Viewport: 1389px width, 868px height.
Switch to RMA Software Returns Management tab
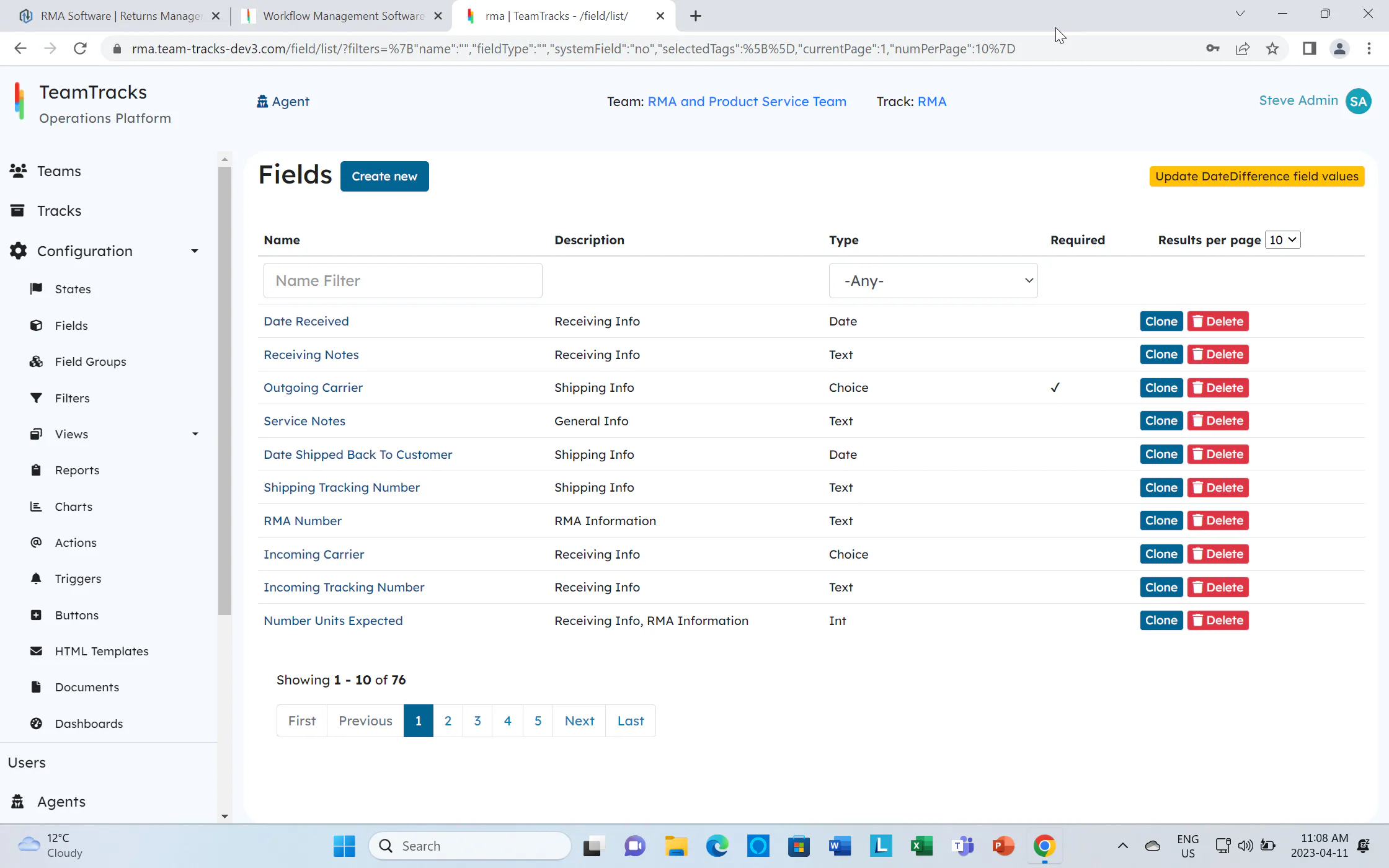[x=121, y=16]
